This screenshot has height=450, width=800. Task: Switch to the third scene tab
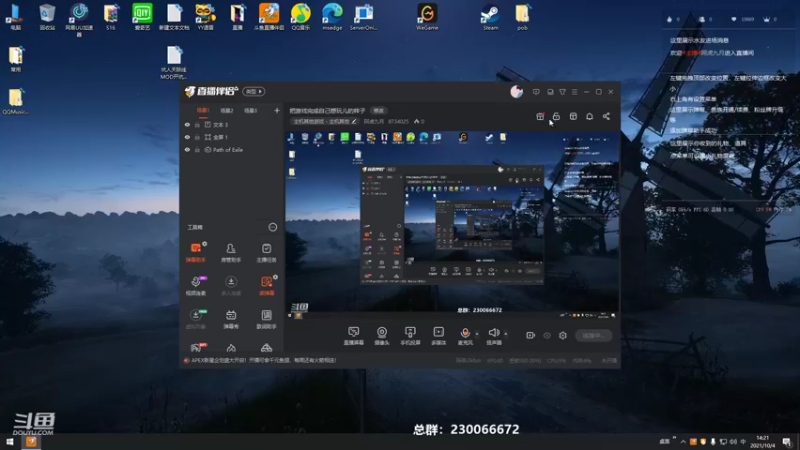[x=251, y=110]
